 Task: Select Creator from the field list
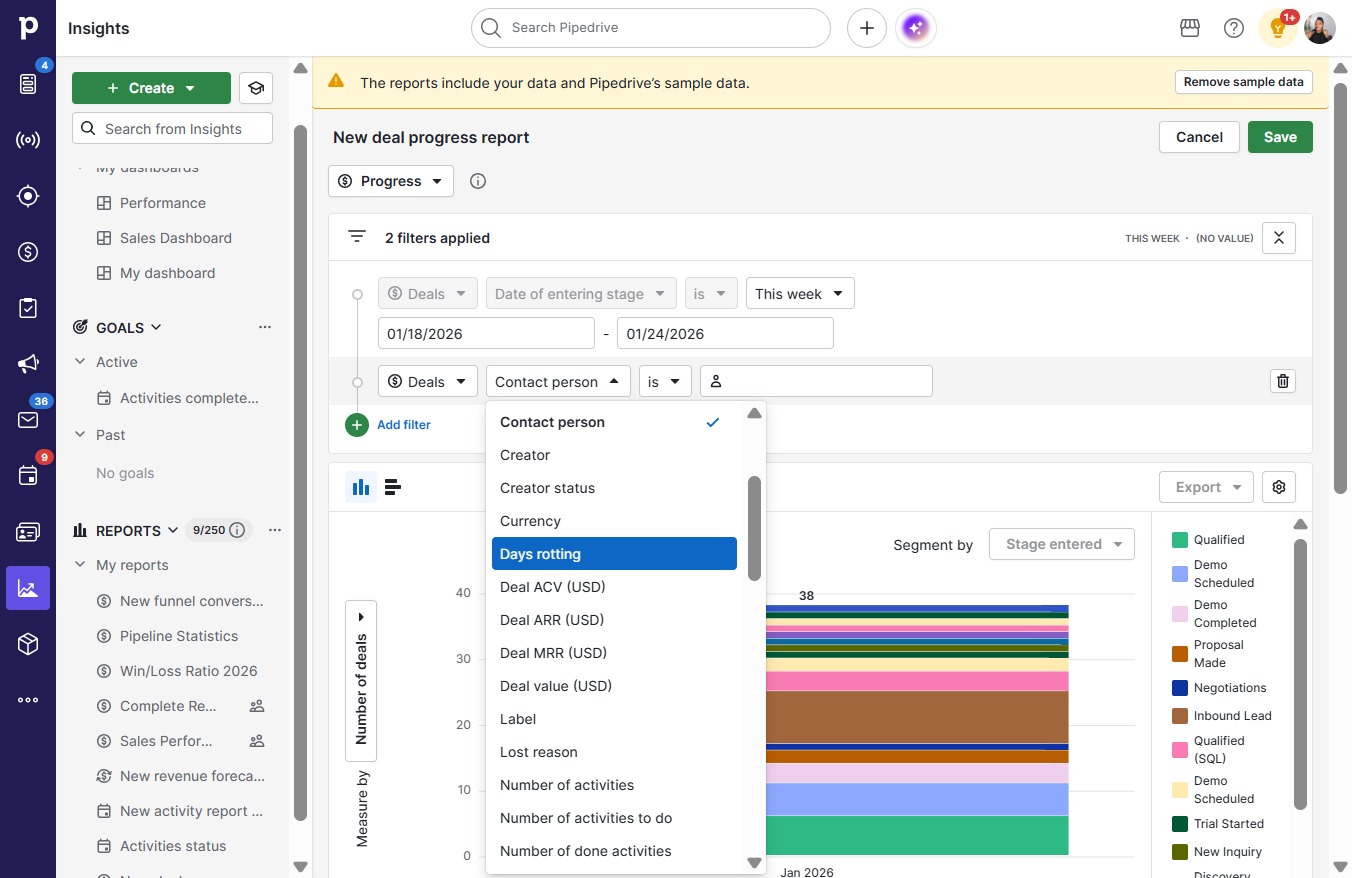pos(614,455)
